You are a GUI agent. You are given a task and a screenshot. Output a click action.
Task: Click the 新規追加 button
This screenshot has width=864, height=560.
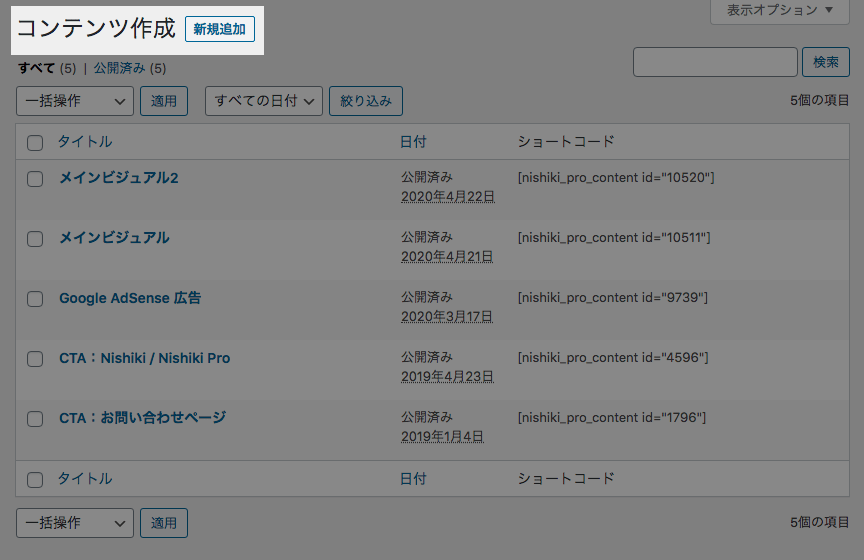point(220,29)
